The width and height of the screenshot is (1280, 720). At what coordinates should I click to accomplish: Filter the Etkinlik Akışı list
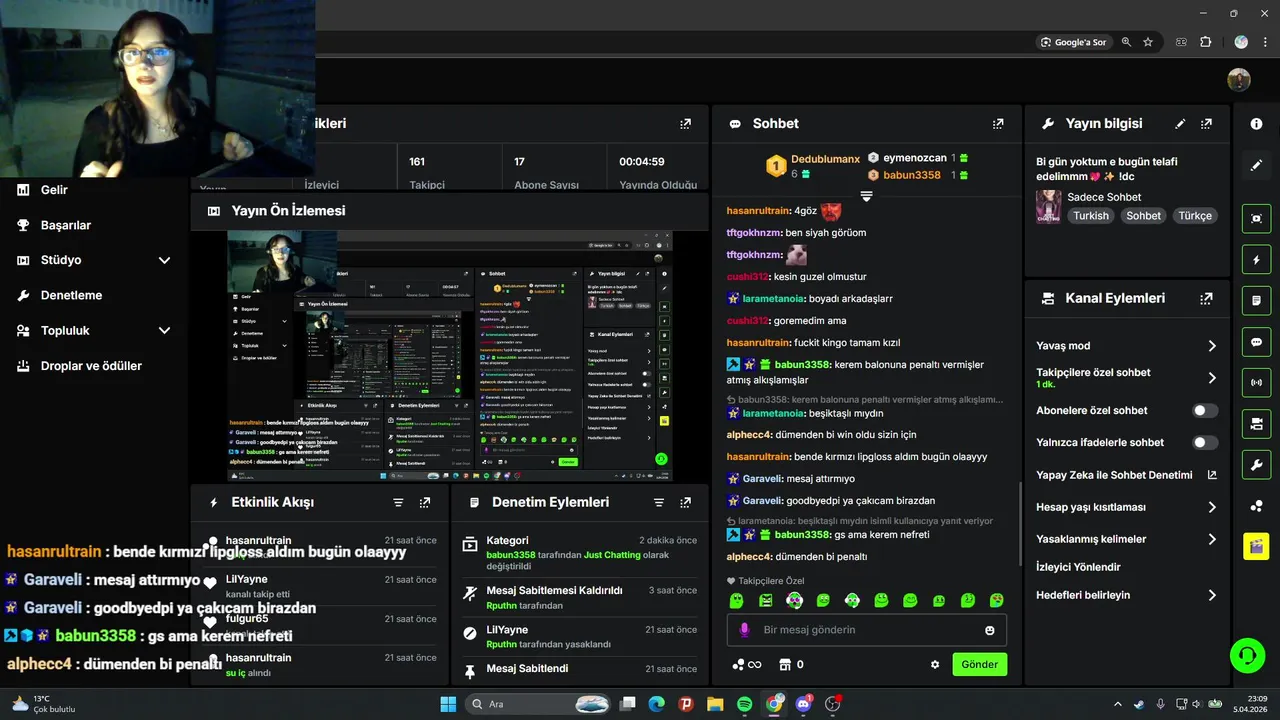coord(398,502)
